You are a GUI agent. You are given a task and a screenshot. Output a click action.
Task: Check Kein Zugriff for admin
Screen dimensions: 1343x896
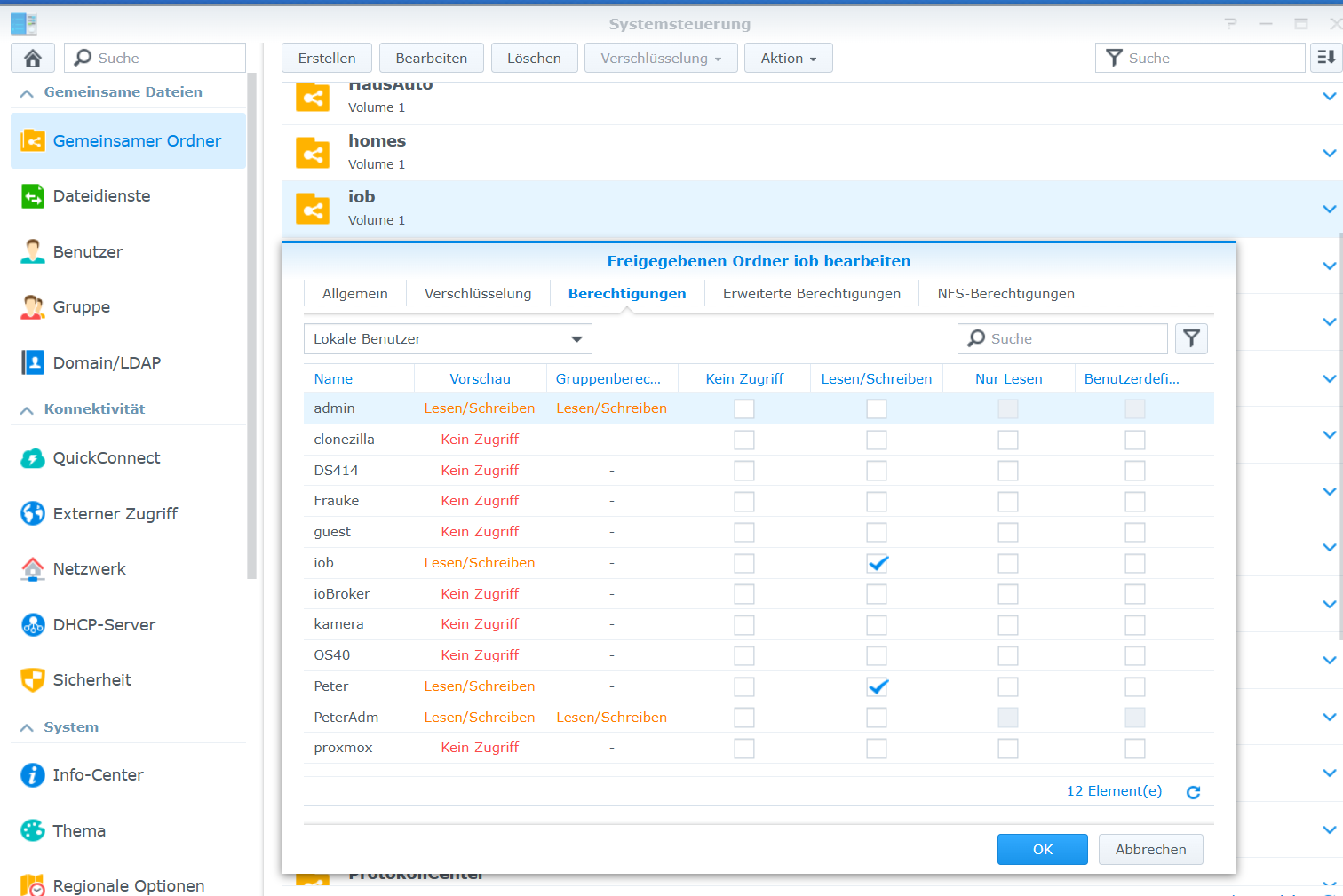coord(744,408)
